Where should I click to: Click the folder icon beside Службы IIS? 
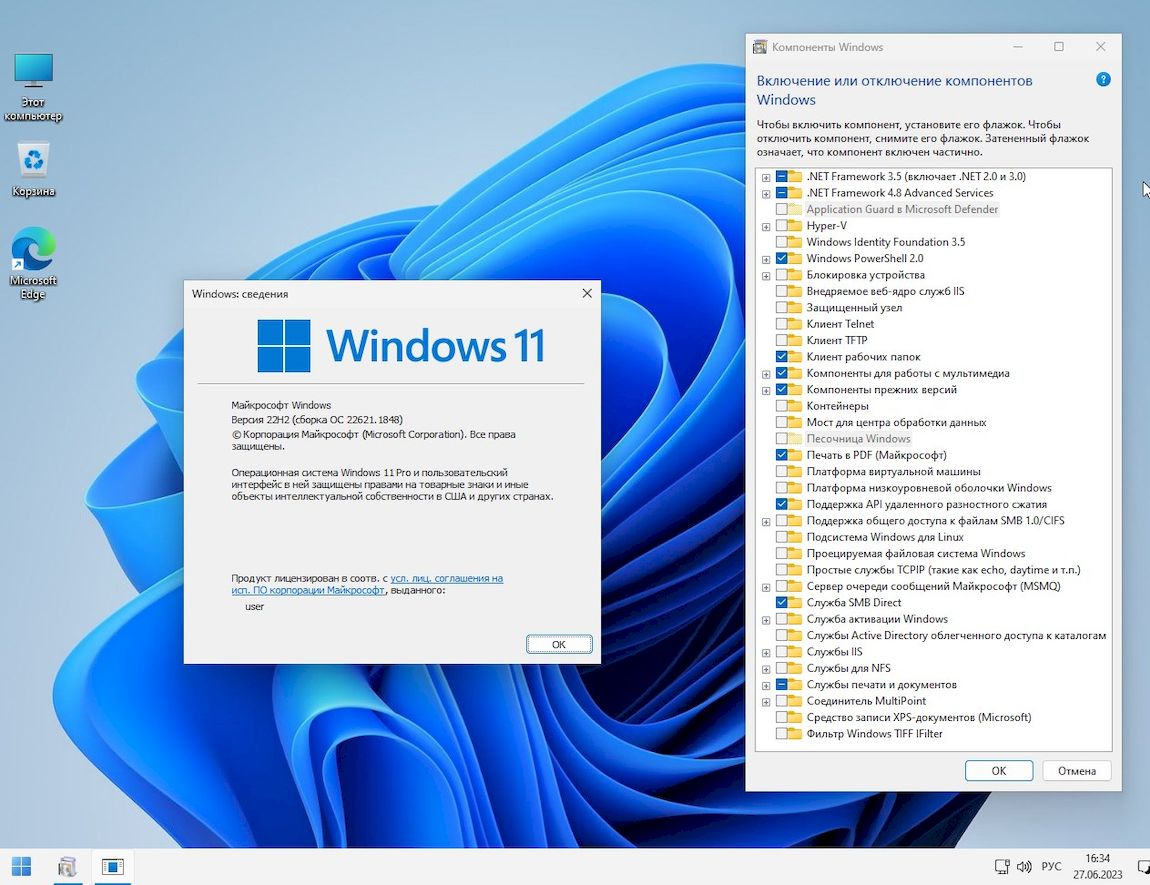coord(795,652)
